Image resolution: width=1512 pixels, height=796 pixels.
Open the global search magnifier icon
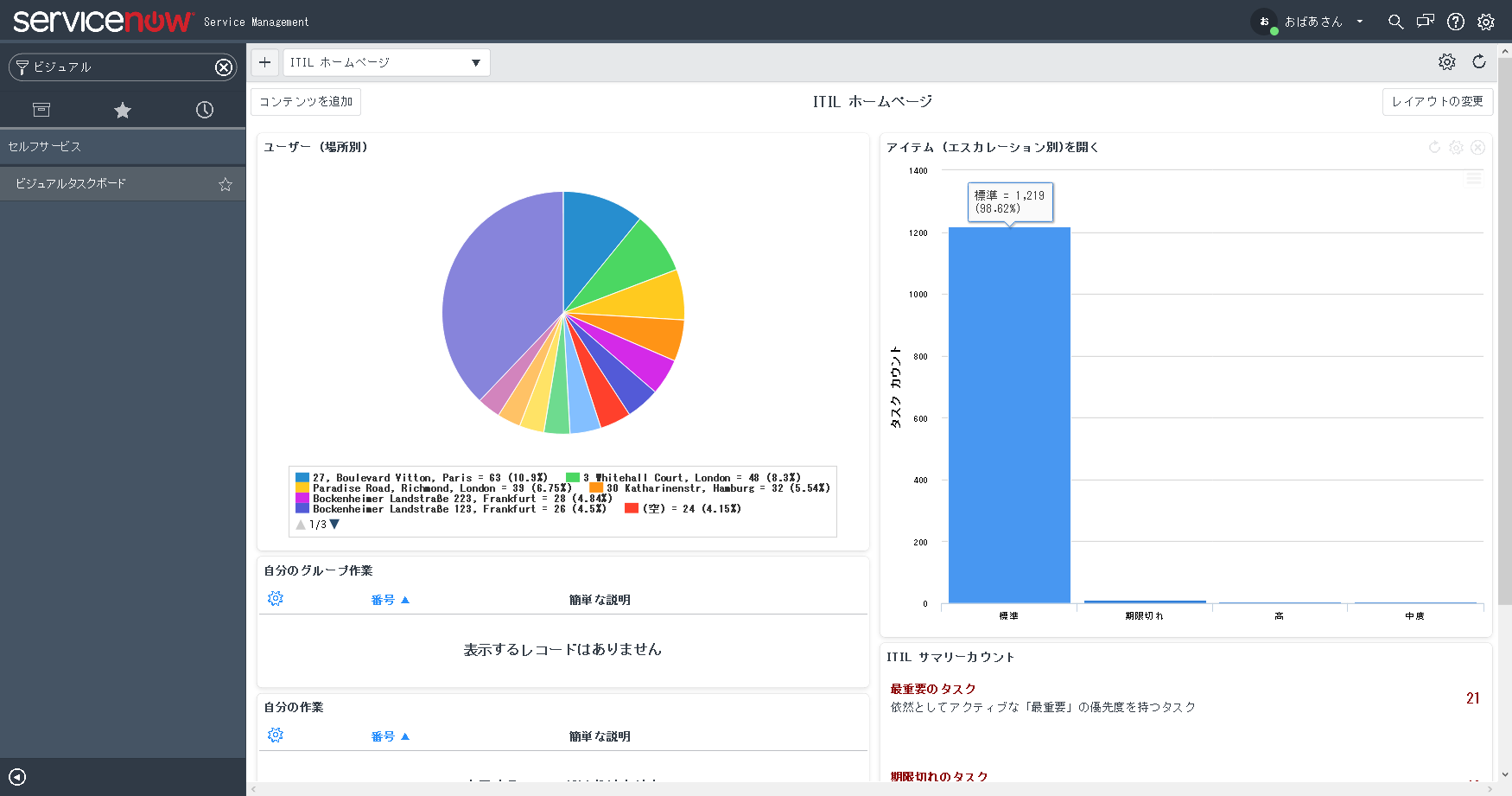coord(1396,22)
